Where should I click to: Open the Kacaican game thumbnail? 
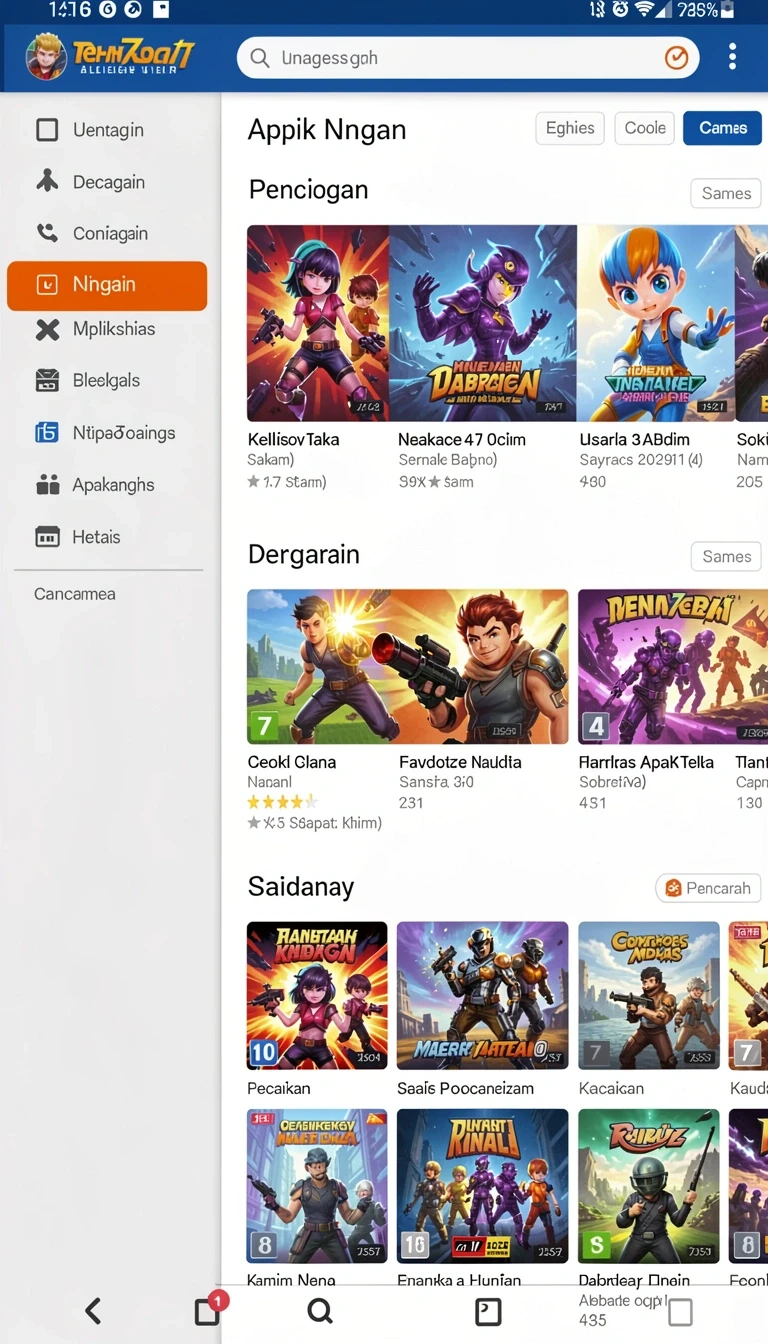pos(649,996)
